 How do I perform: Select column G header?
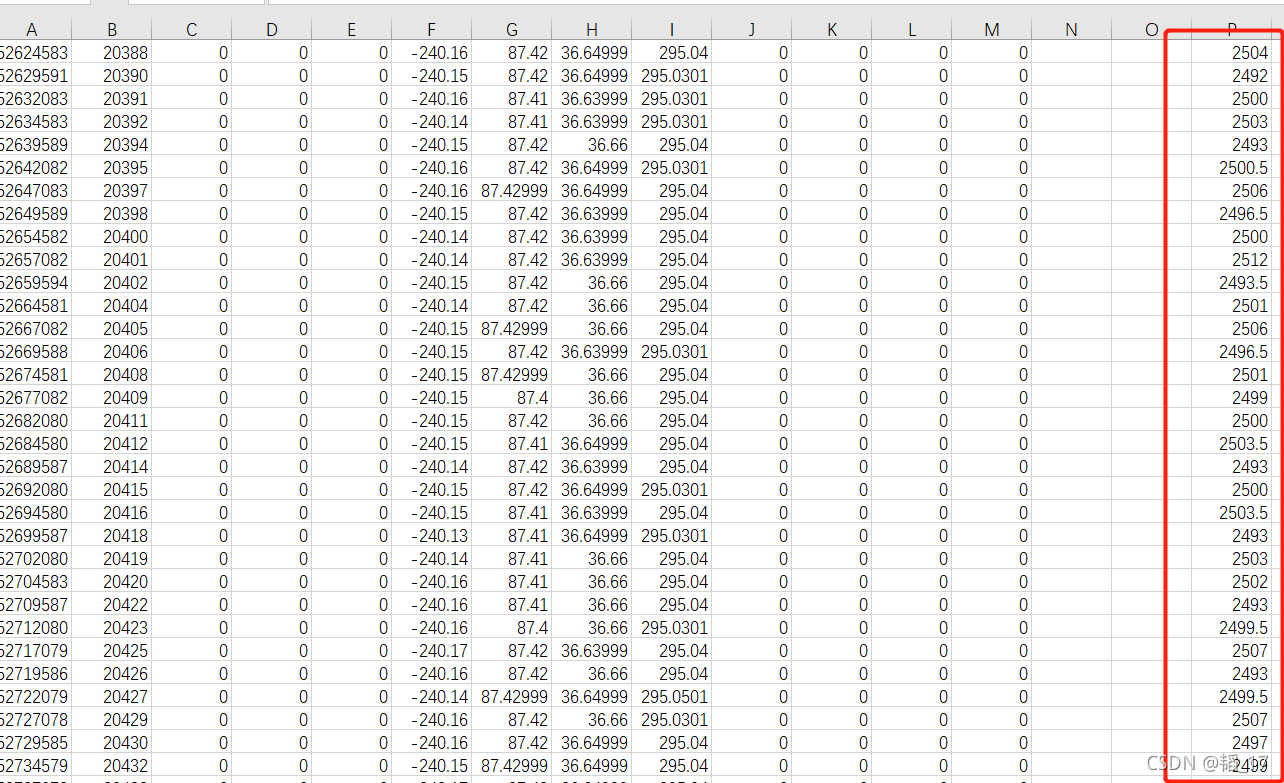[x=511, y=30]
